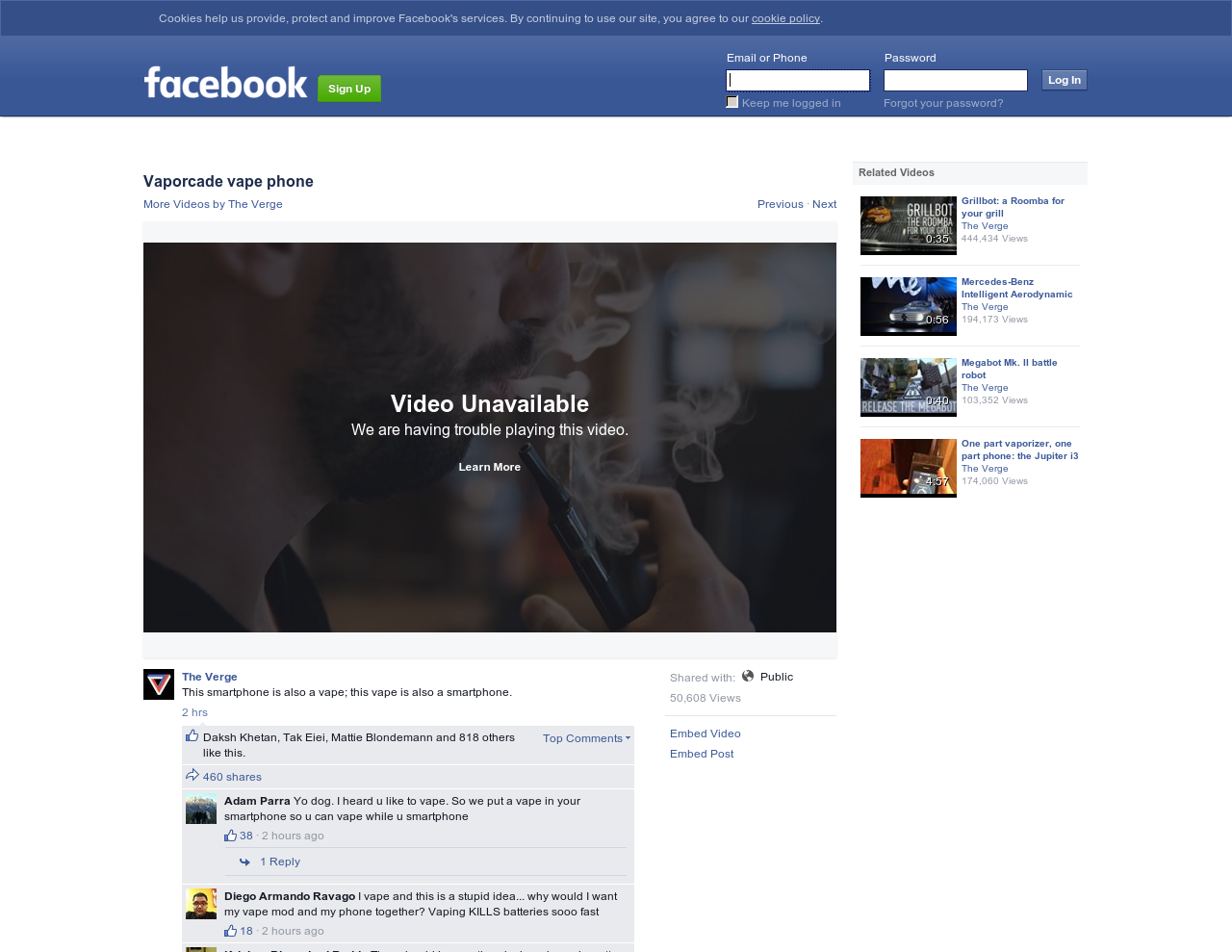Click the share arrow icon by 460 shares
The width and height of the screenshot is (1232, 952).
click(x=192, y=775)
